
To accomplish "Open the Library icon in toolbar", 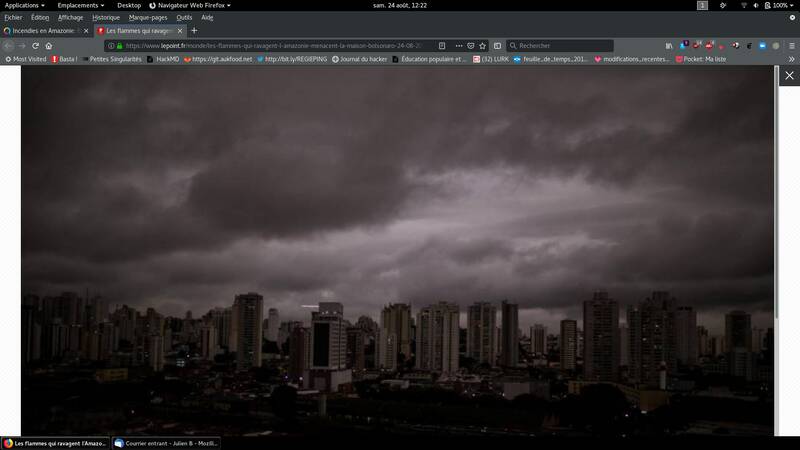I will click(670, 45).
